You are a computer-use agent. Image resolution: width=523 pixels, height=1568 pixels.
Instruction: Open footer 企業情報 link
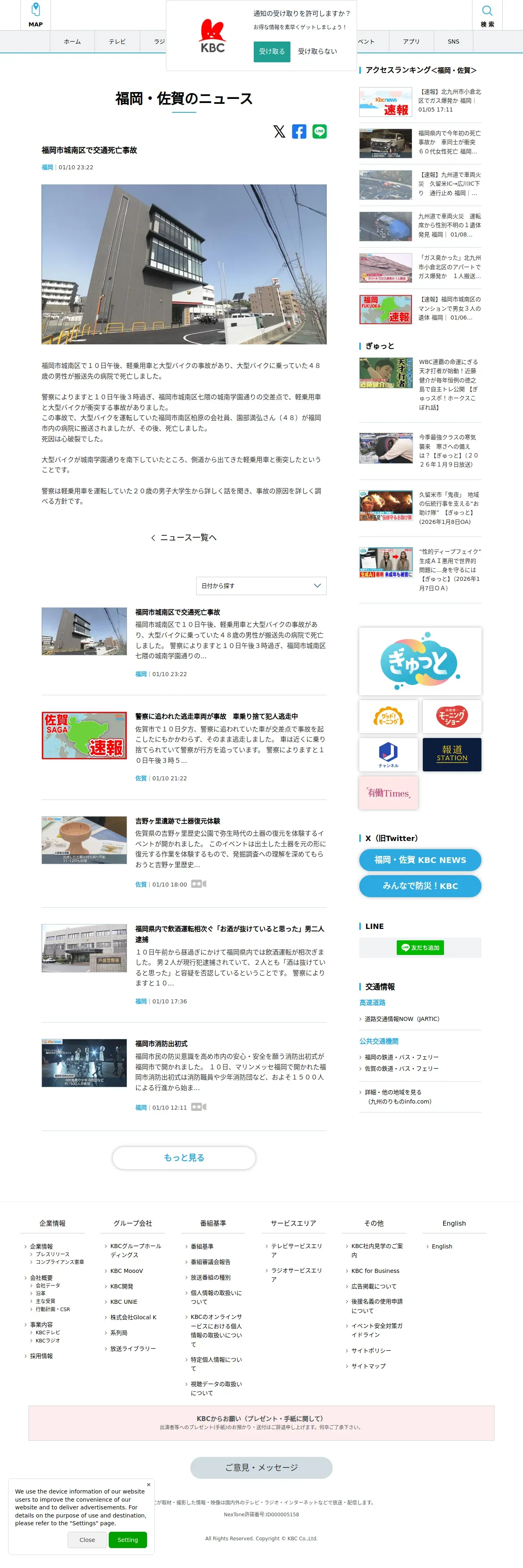click(x=42, y=1246)
